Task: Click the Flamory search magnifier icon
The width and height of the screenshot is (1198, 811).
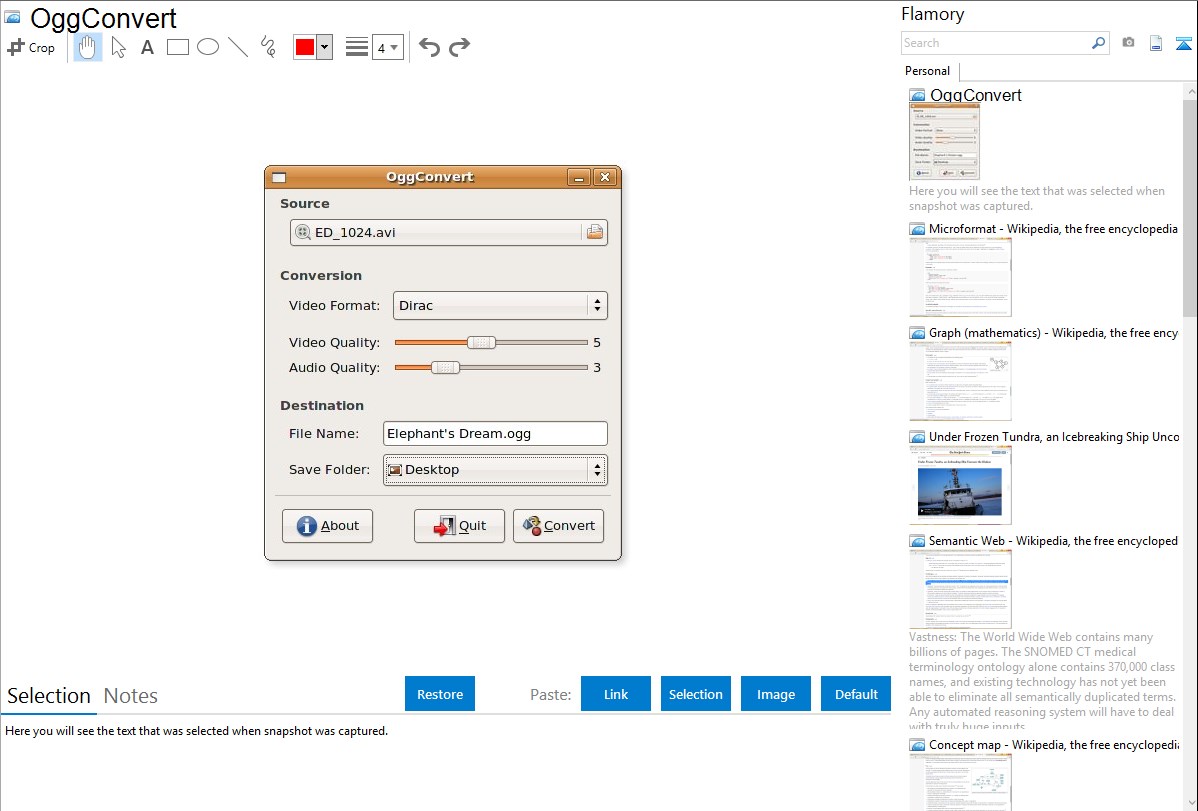Action: coord(1099,43)
